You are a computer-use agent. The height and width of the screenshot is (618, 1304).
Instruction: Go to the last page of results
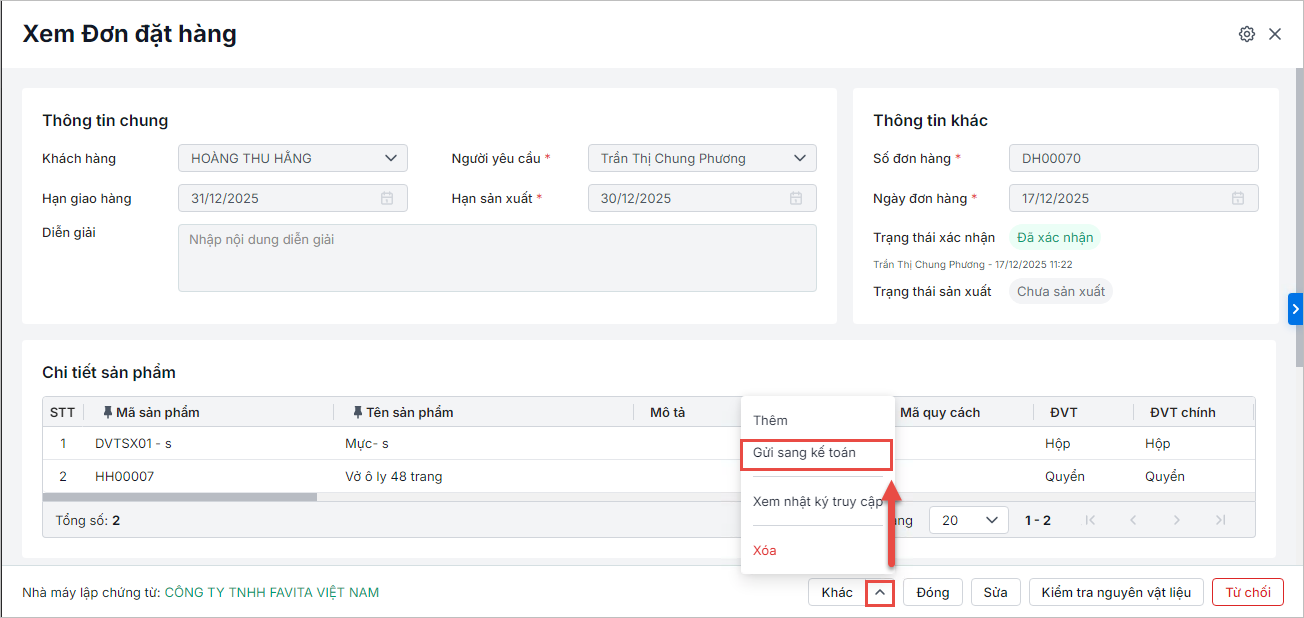click(1220, 520)
